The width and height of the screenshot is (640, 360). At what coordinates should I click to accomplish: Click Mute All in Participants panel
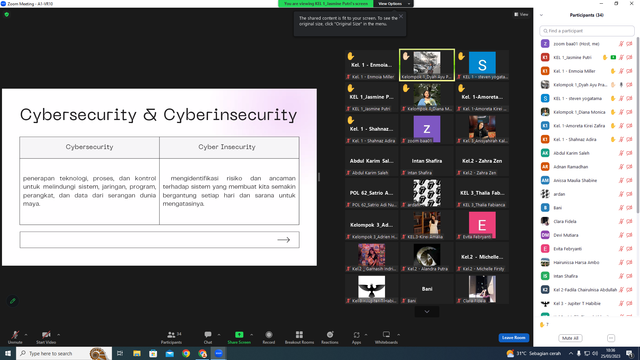click(x=570, y=338)
